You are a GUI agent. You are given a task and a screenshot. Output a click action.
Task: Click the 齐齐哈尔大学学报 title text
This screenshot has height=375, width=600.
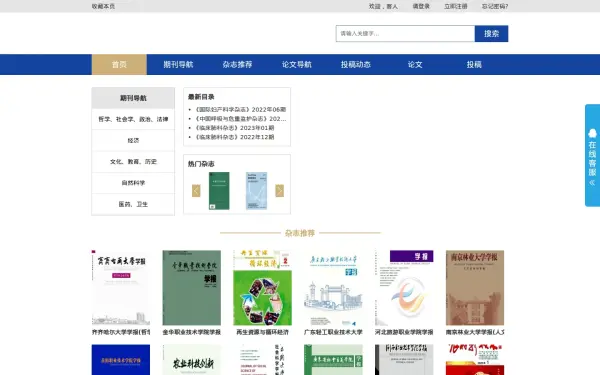pos(121,332)
